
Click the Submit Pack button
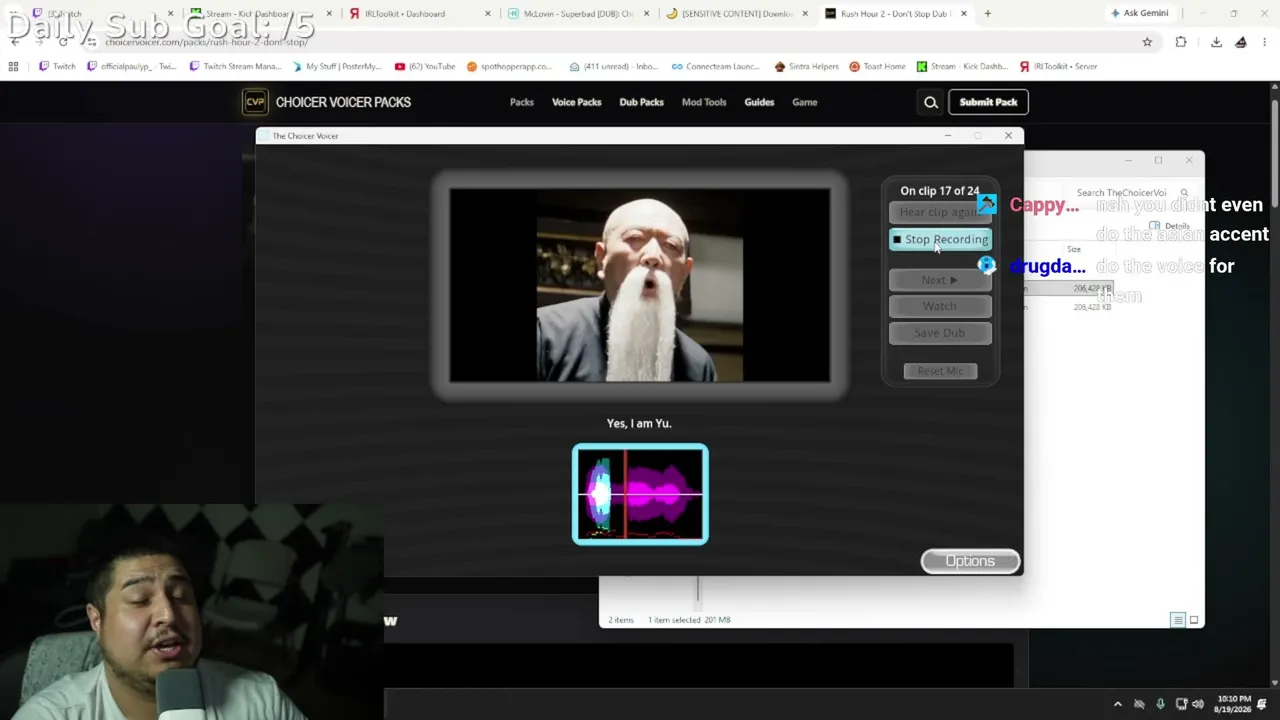pos(988,102)
